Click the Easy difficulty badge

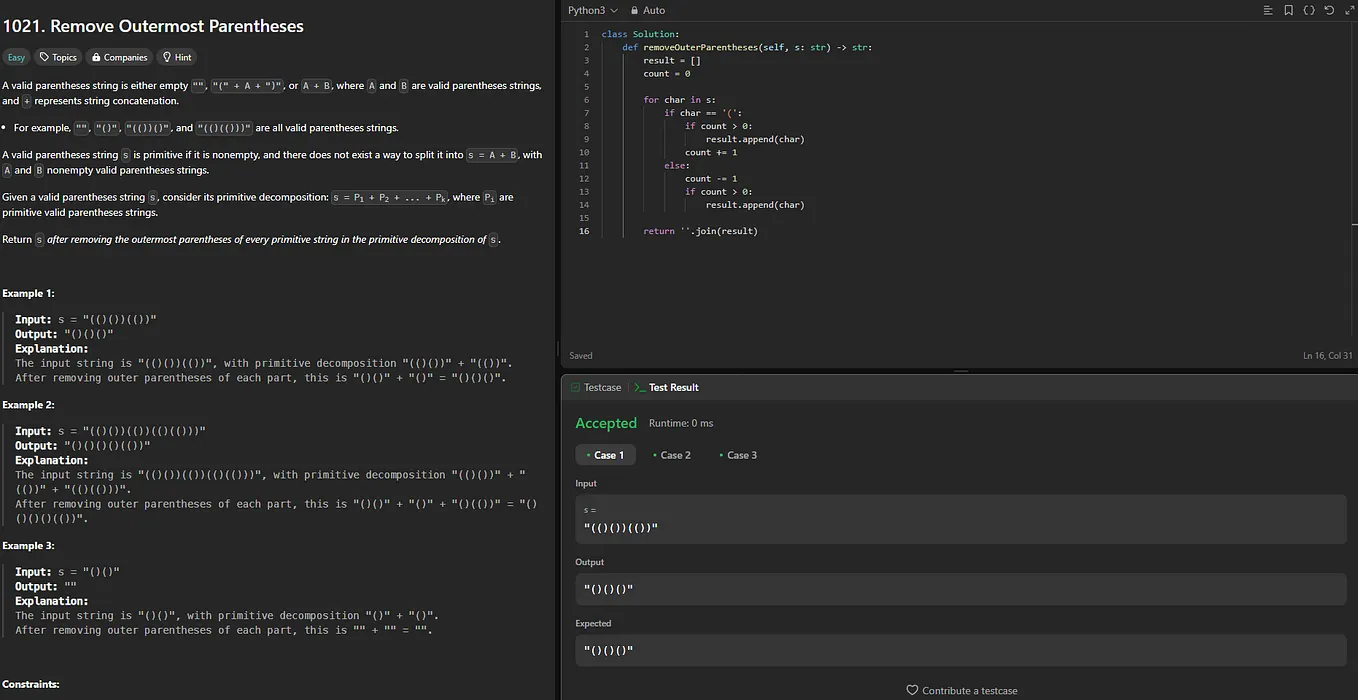[16, 57]
